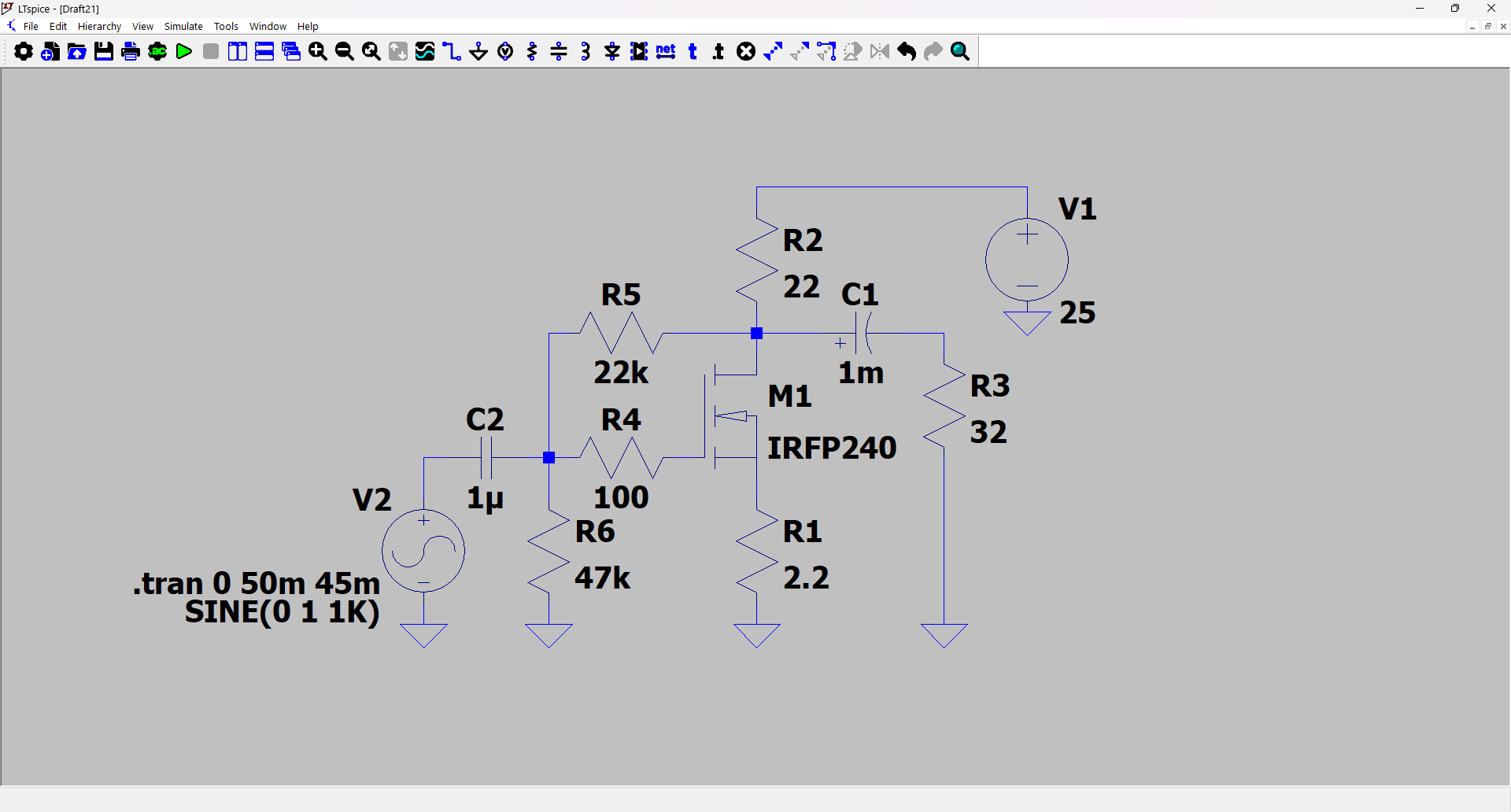
Task: Click the Delete (X) tool icon
Action: 746,52
